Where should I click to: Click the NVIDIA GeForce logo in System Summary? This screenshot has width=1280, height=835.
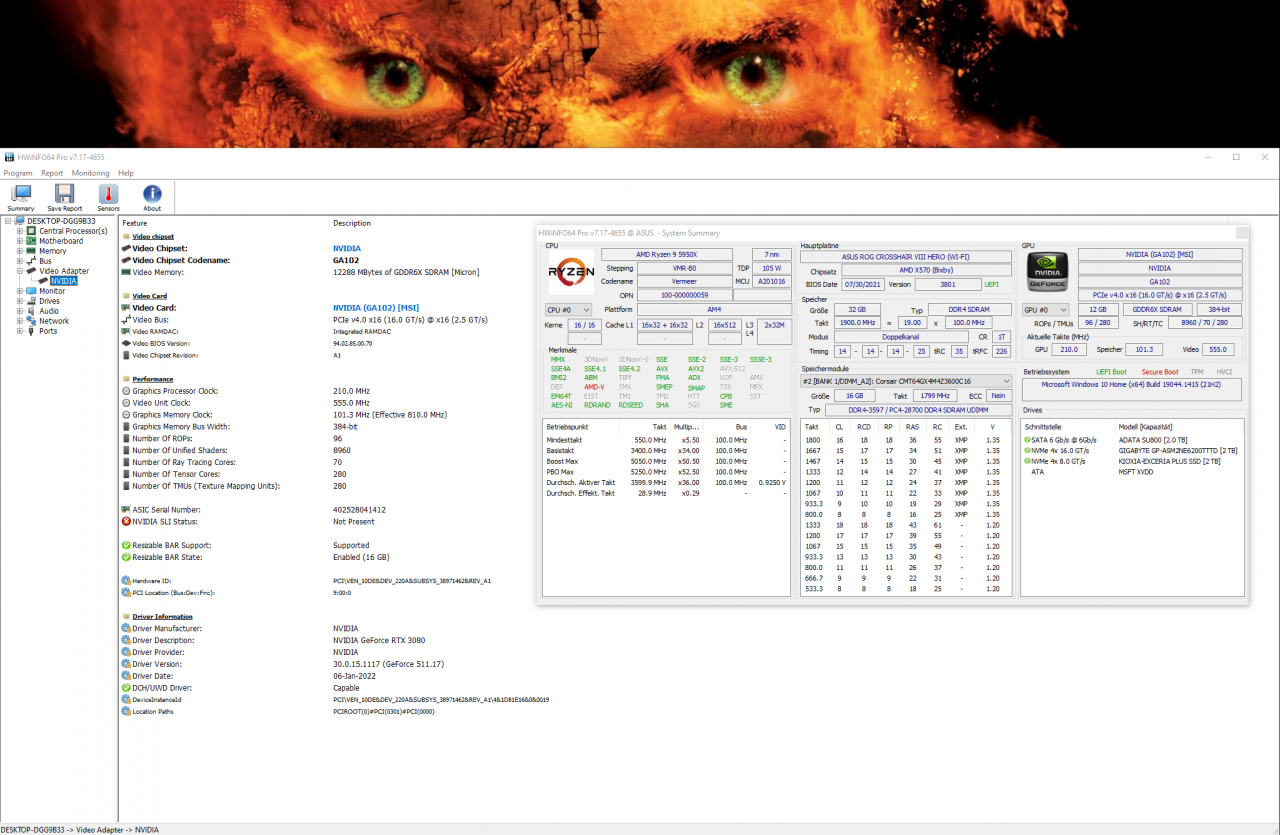[x=1048, y=271]
